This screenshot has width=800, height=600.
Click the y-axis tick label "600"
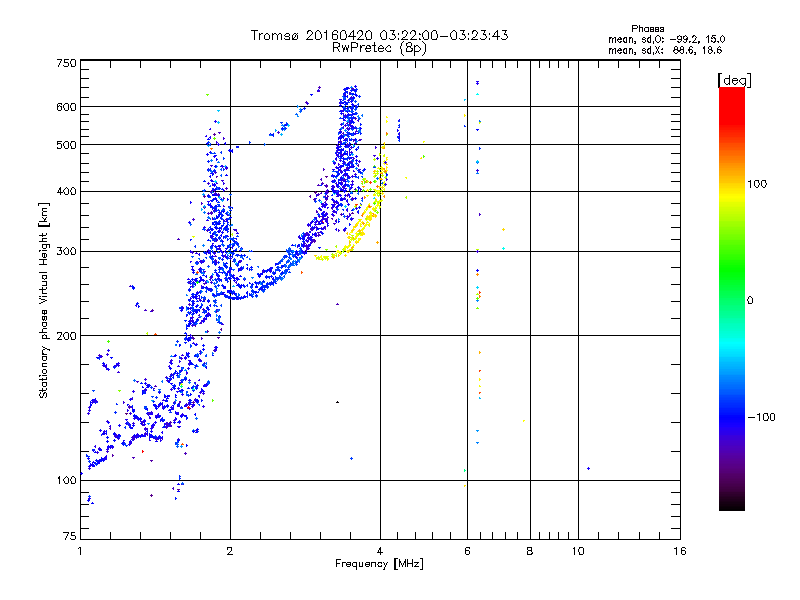pyautogui.click(x=66, y=107)
